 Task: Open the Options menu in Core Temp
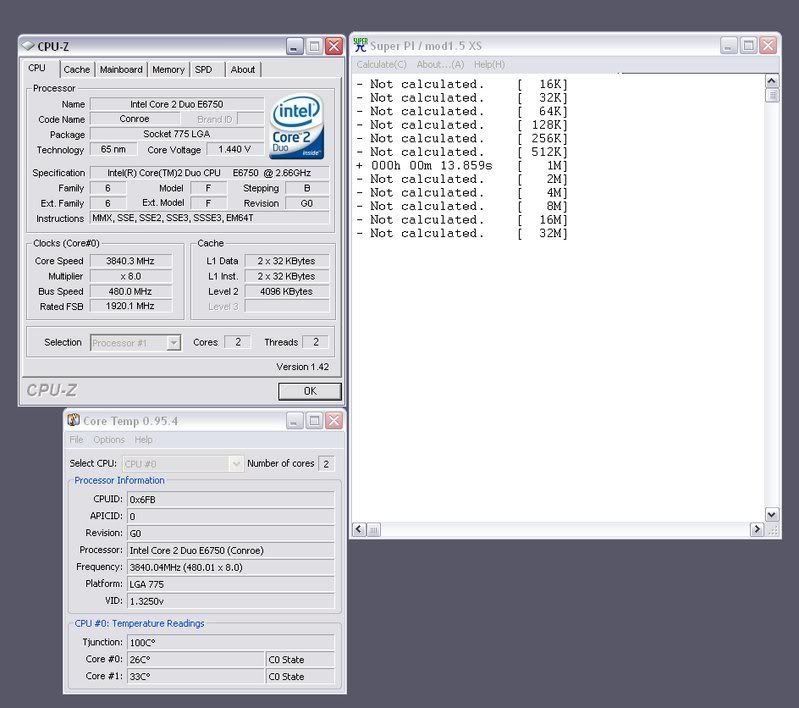pos(109,439)
